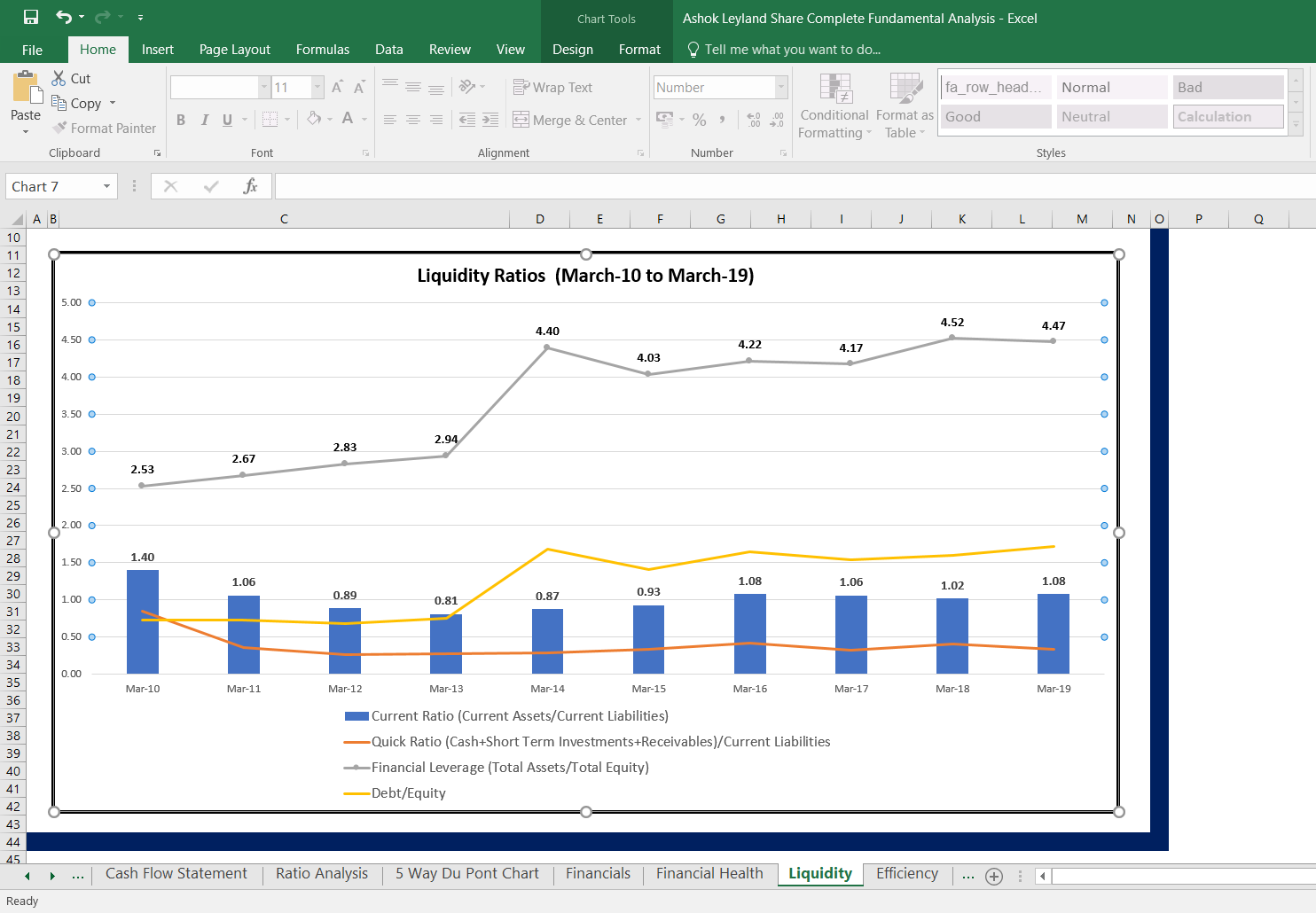Click into the formula bar input
The width and height of the screenshot is (1316, 913).
pyautogui.click(x=795, y=186)
